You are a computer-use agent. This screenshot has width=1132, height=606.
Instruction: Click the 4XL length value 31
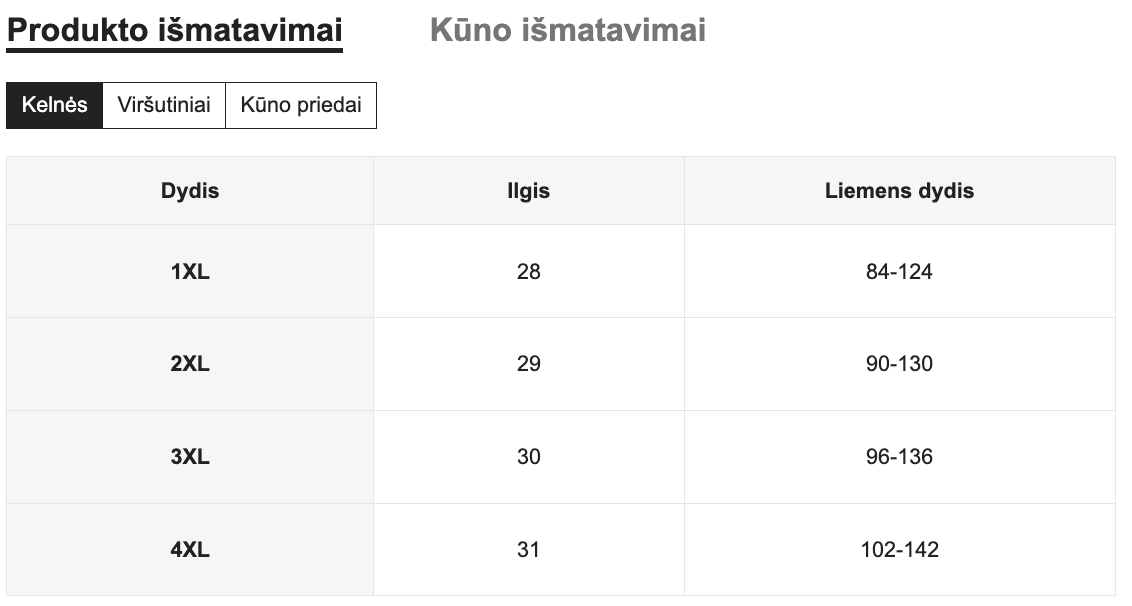point(528,549)
